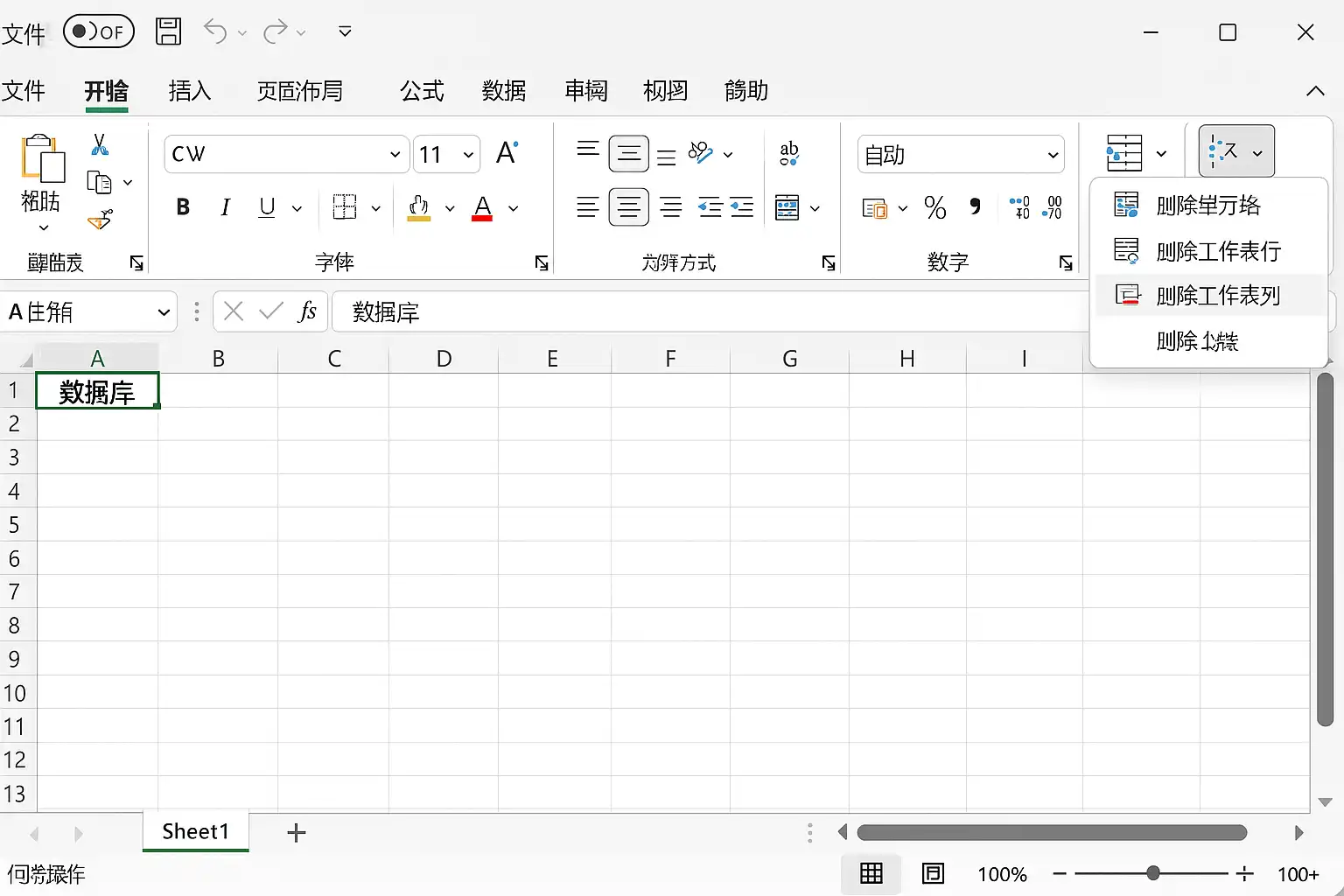
Task: Toggle middle vertical alignment button
Action: coord(628,154)
